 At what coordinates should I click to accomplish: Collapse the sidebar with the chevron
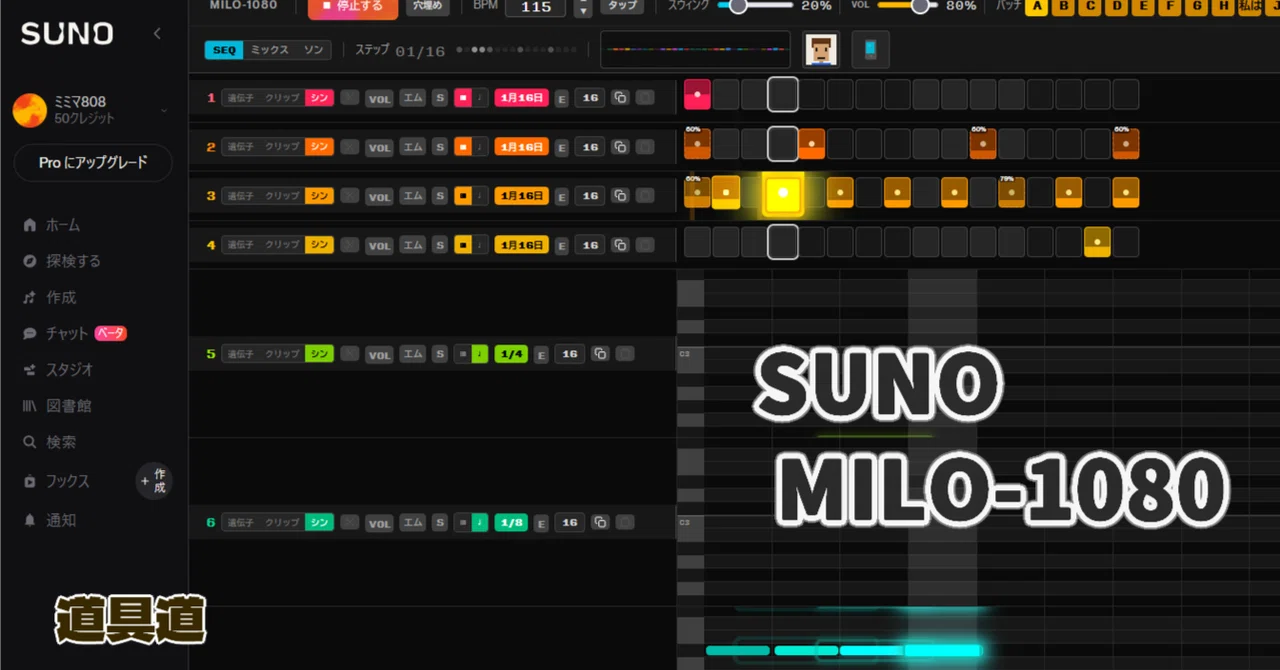pos(157,34)
